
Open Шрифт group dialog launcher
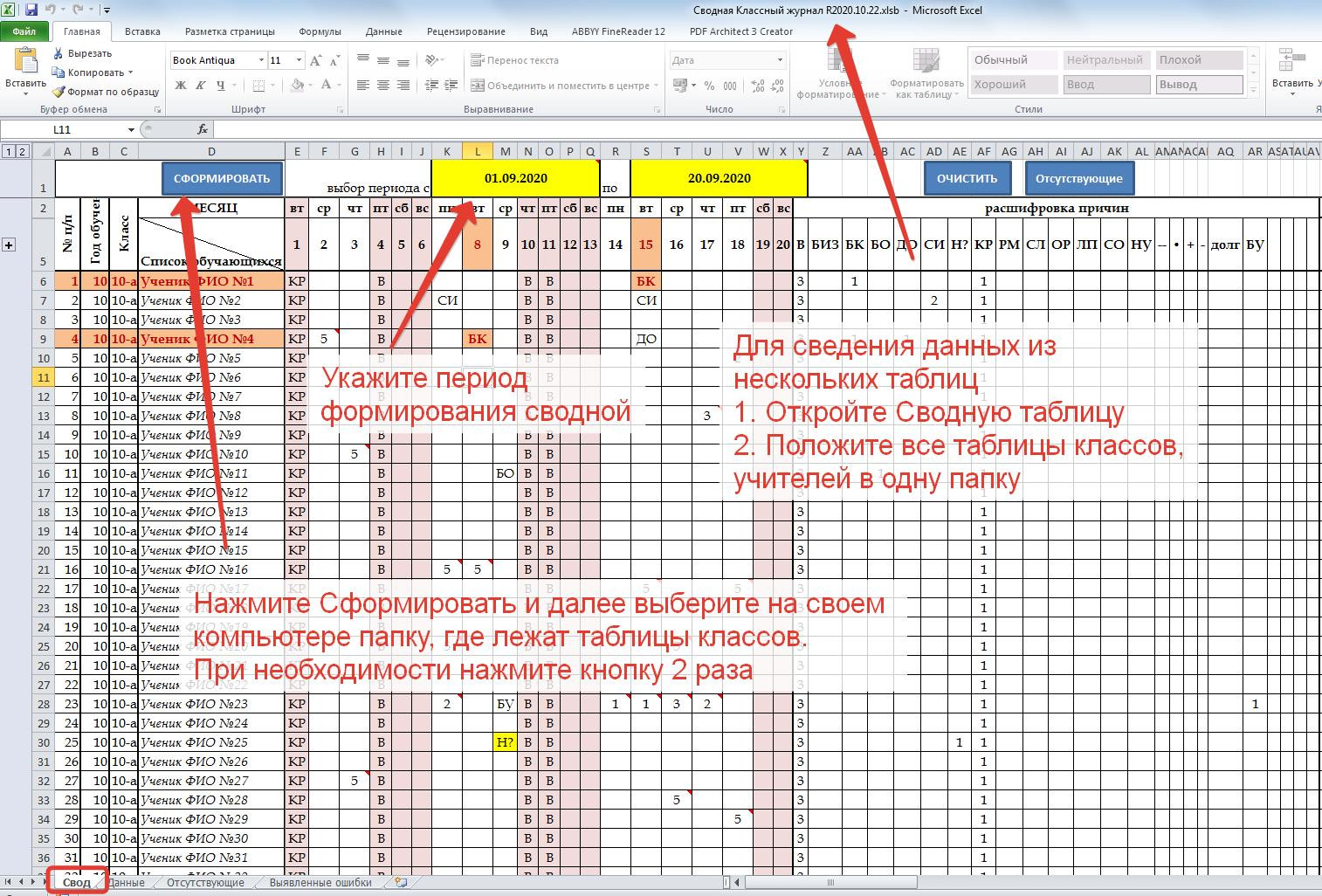tap(340, 110)
